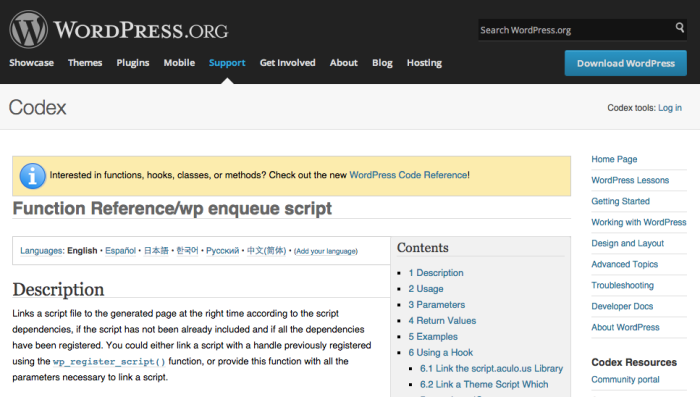The width and height of the screenshot is (700, 397).
Task: Click the search magnifier icon
Action: (x=679, y=28)
